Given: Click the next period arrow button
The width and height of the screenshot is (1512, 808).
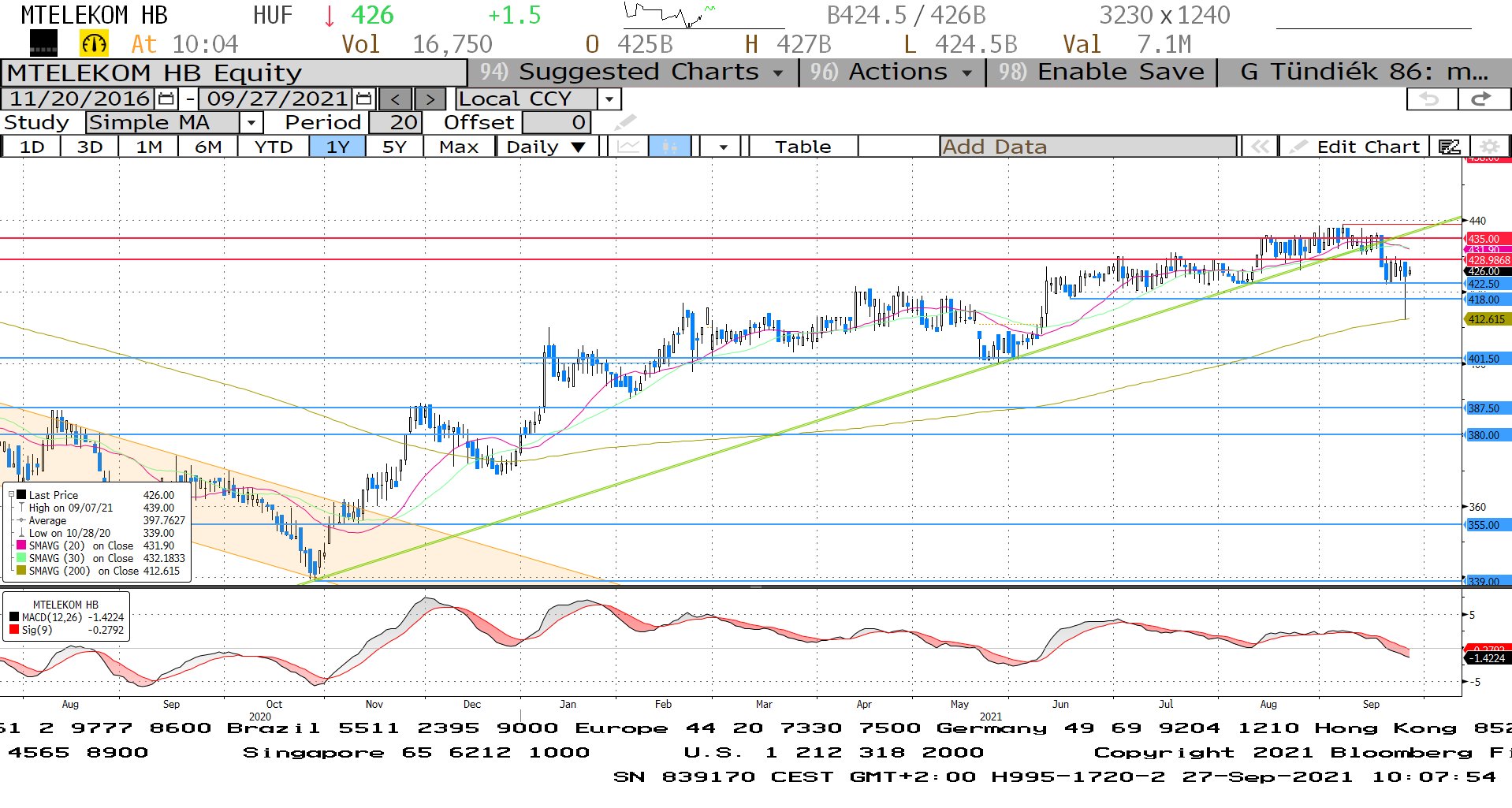Looking at the screenshot, I should point(430,99).
